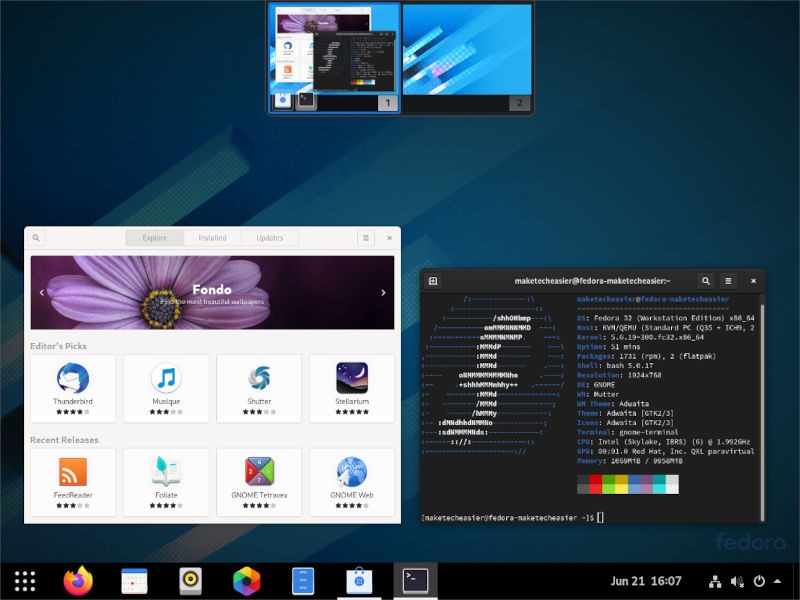Click the network icon in the system tray

pyautogui.click(x=715, y=582)
